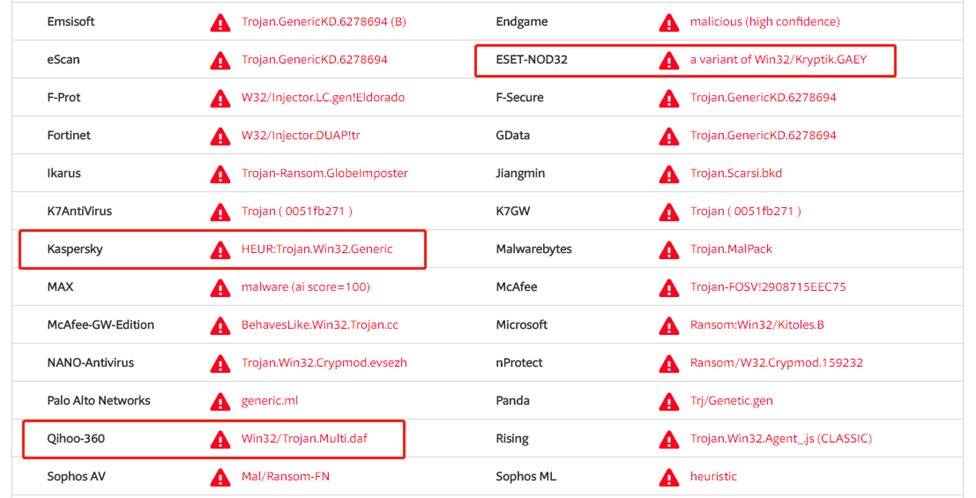Click the Trojan-Ransom.GlobeImposter result
Screen dimensions: 976x498
(324, 173)
